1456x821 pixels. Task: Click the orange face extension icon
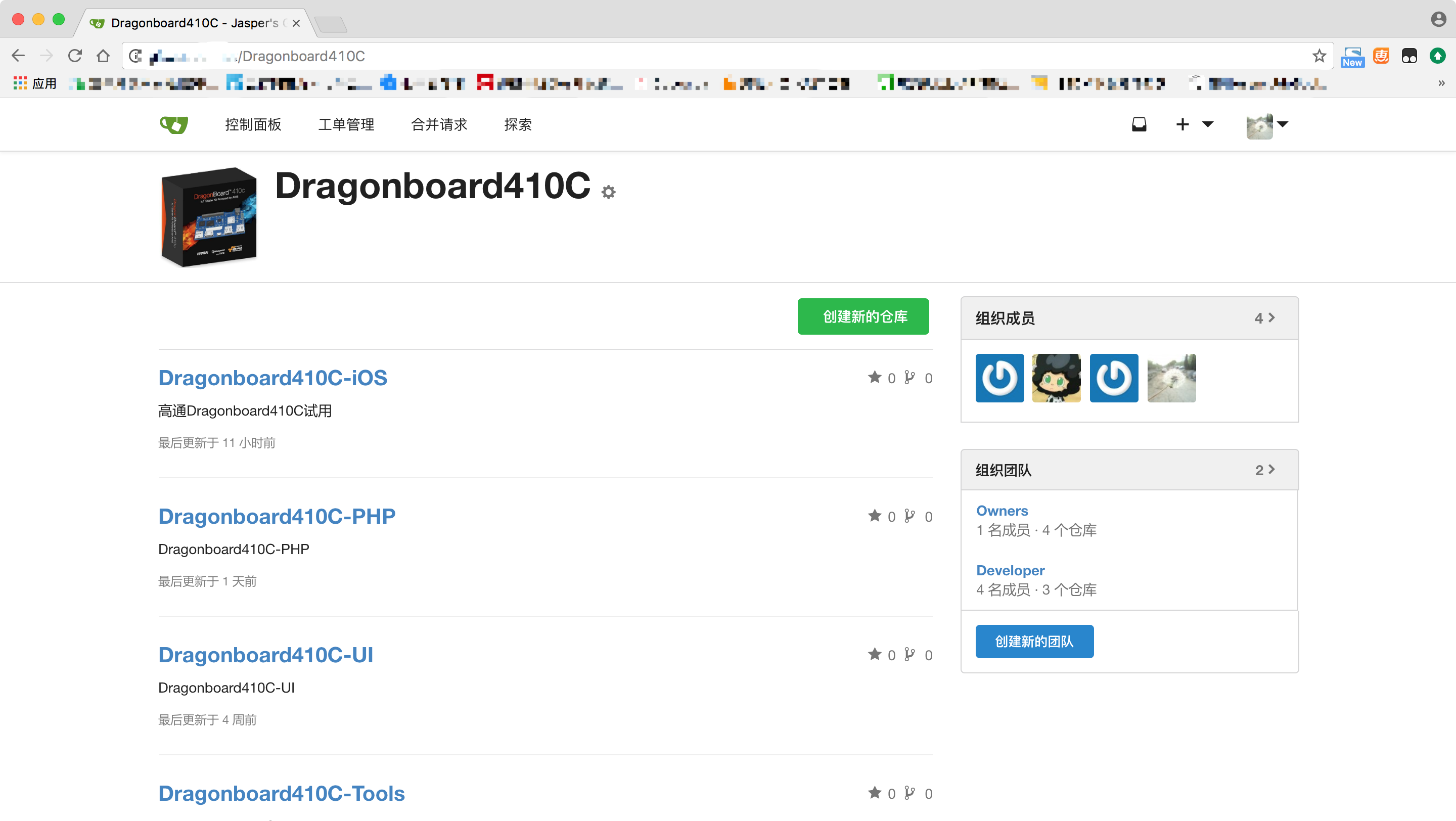[1381, 56]
